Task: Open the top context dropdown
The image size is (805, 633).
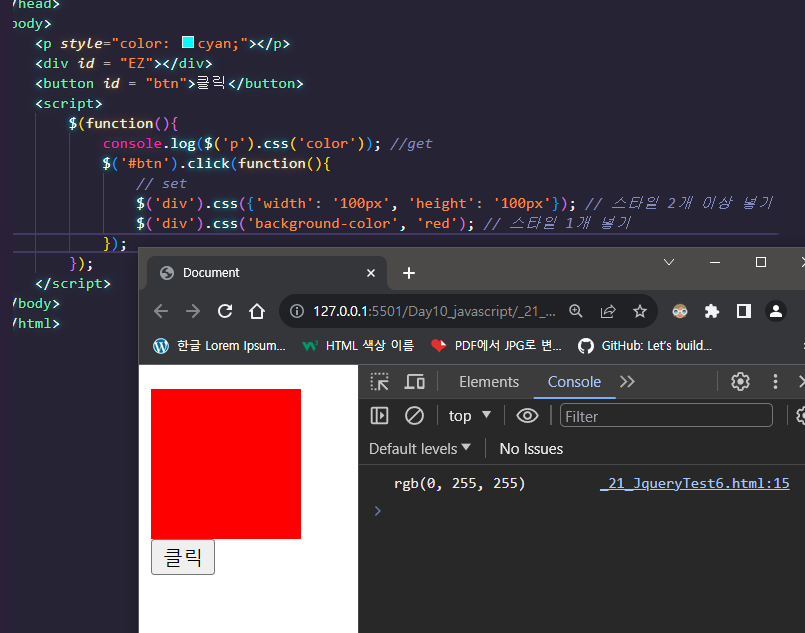Action: (470, 416)
